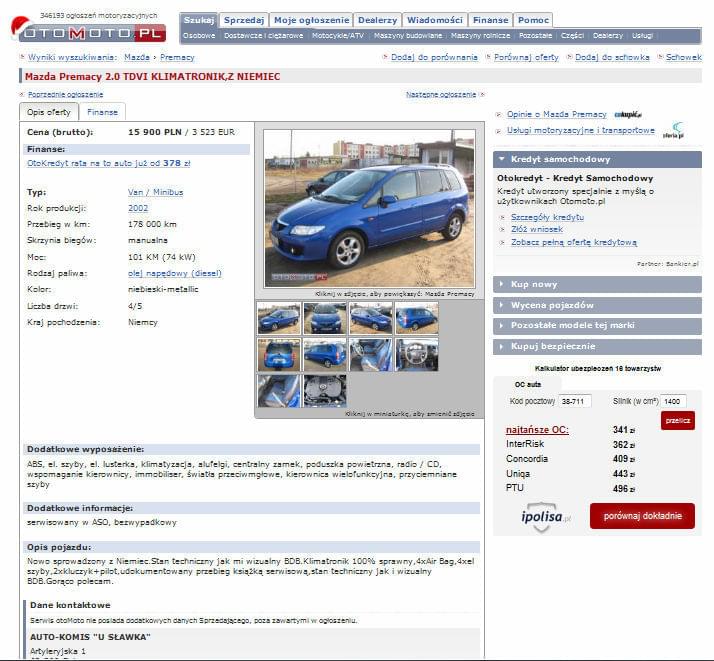Viewport: 714px width, 661px height.
Task: Open the Dealerzy main tab
Action: coord(377,20)
